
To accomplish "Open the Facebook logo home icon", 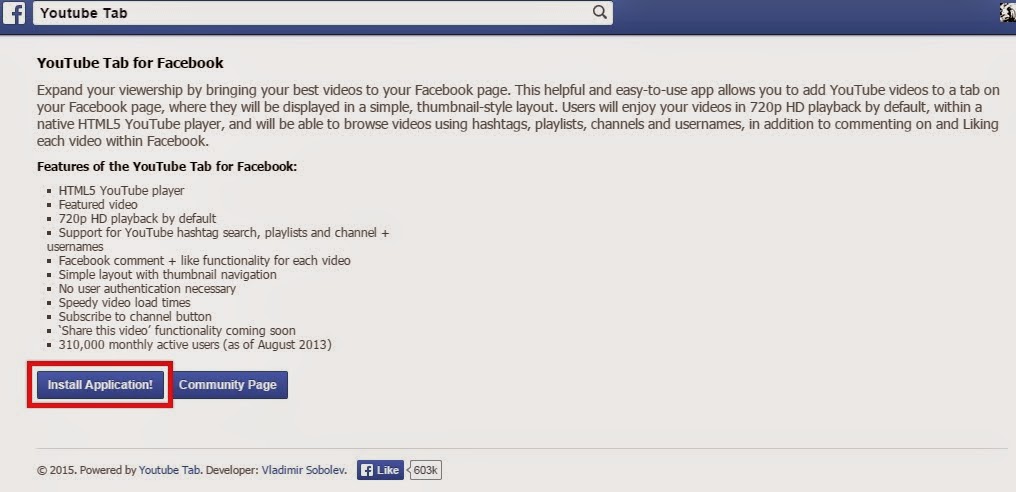I will point(14,13).
